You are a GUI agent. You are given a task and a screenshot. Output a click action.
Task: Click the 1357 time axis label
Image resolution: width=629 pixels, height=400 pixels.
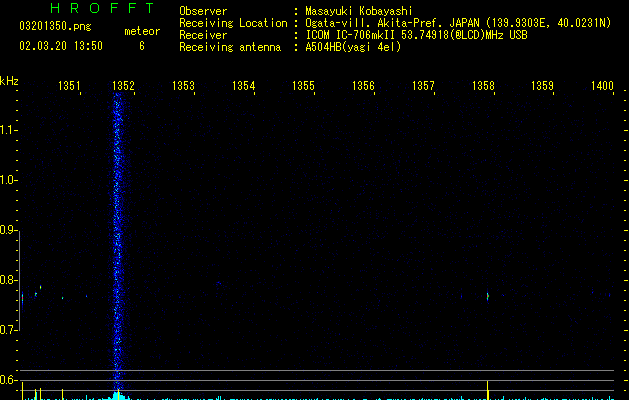(x=423, y=86)
